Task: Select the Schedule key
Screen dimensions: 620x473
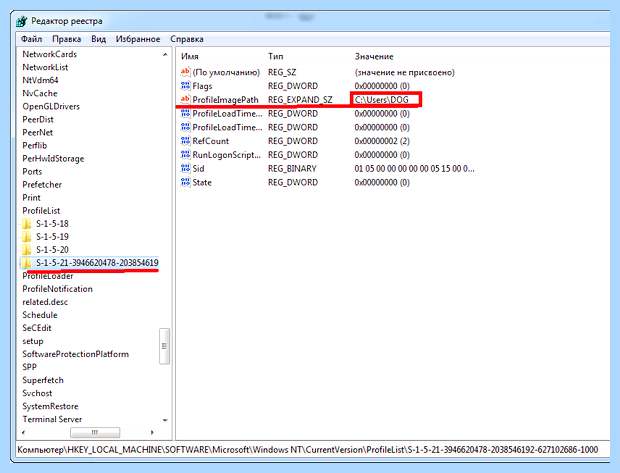Action: click(x=40, y=315)
